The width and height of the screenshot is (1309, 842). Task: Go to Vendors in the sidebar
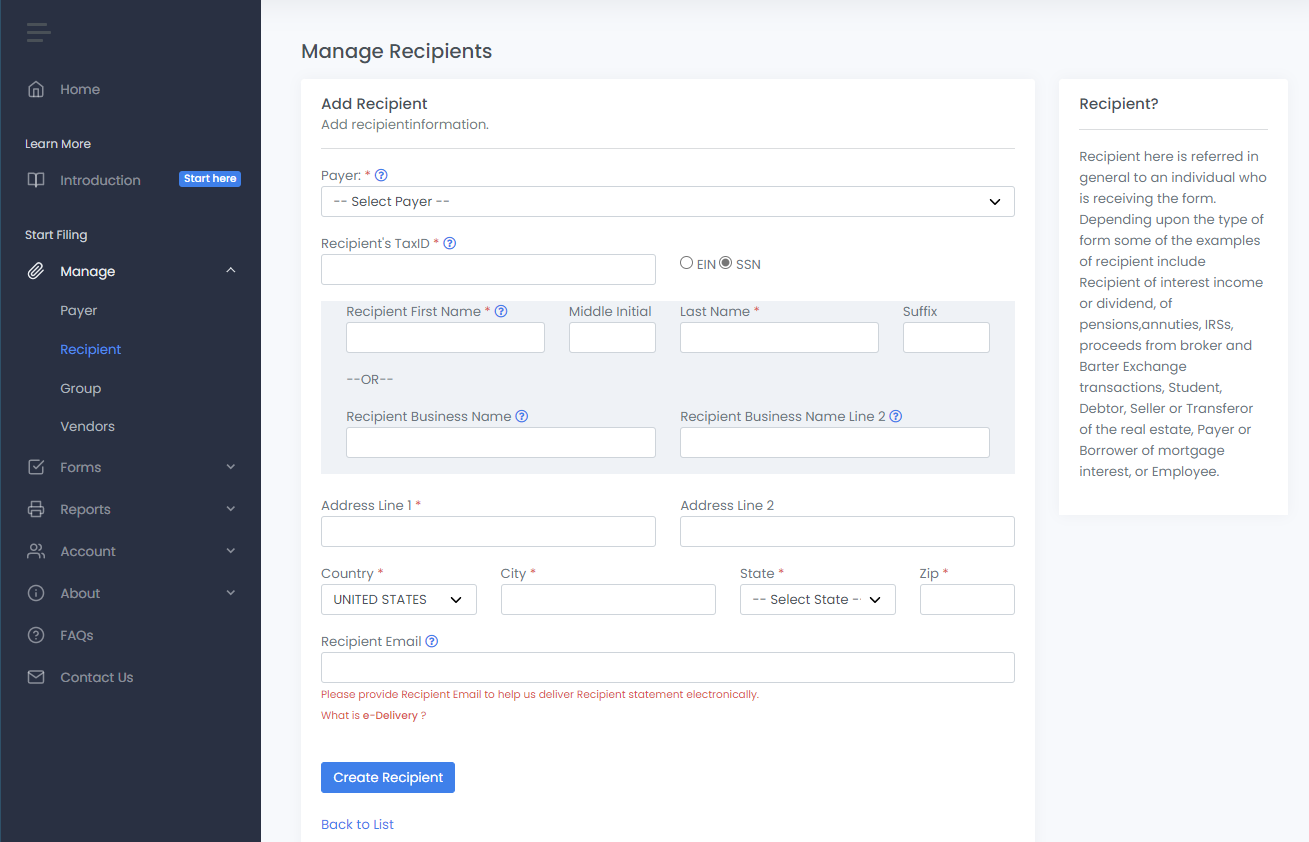87,426
